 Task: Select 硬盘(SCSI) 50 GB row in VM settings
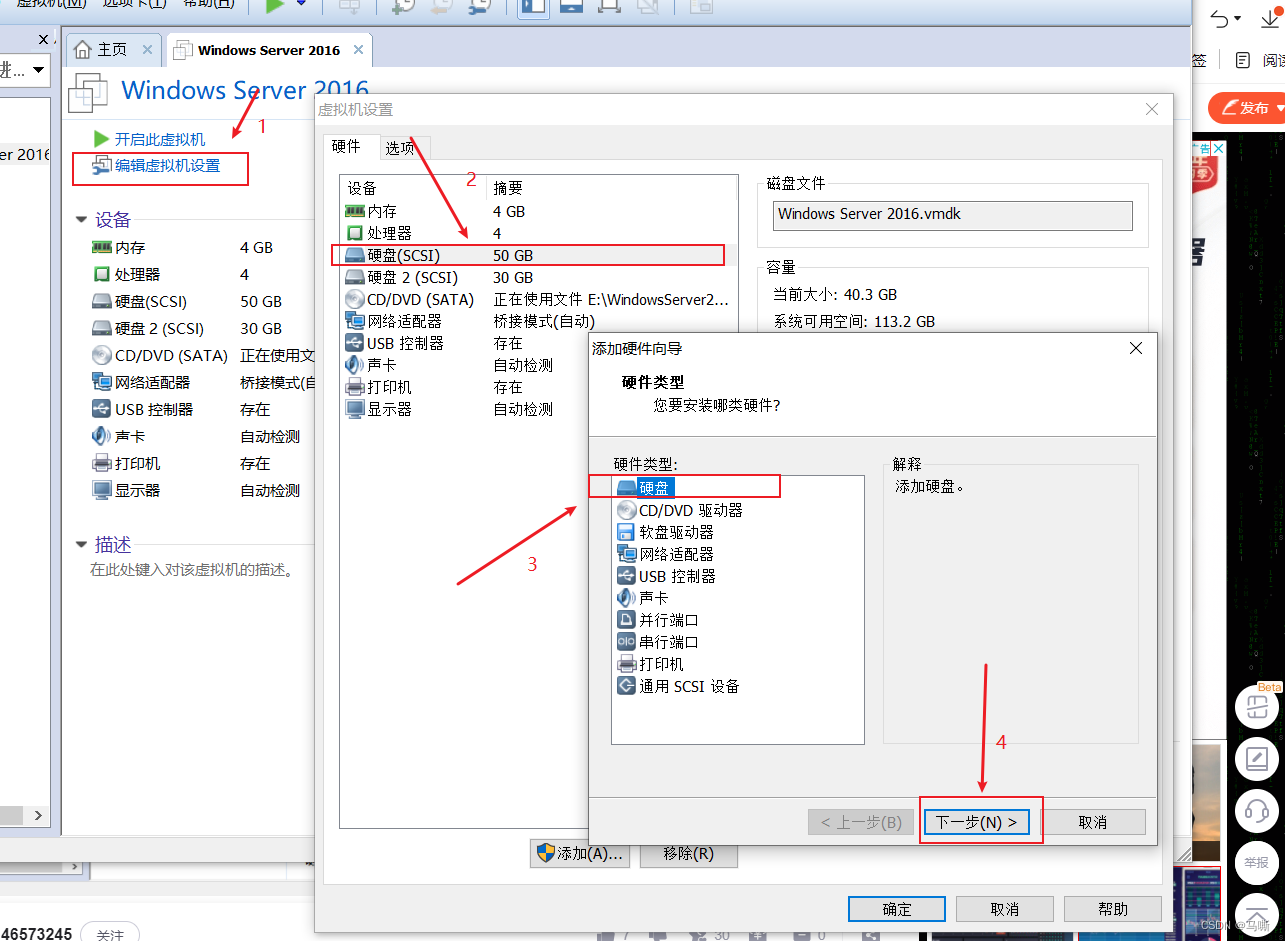pos(539,255)
